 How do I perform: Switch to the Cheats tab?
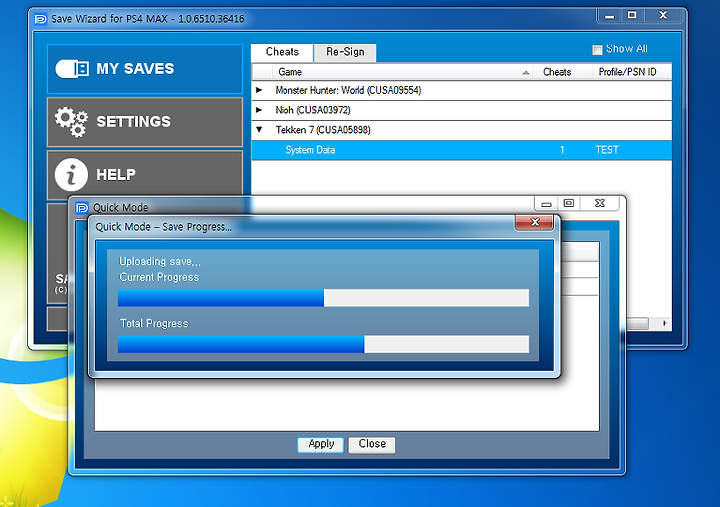click(282, 52)
